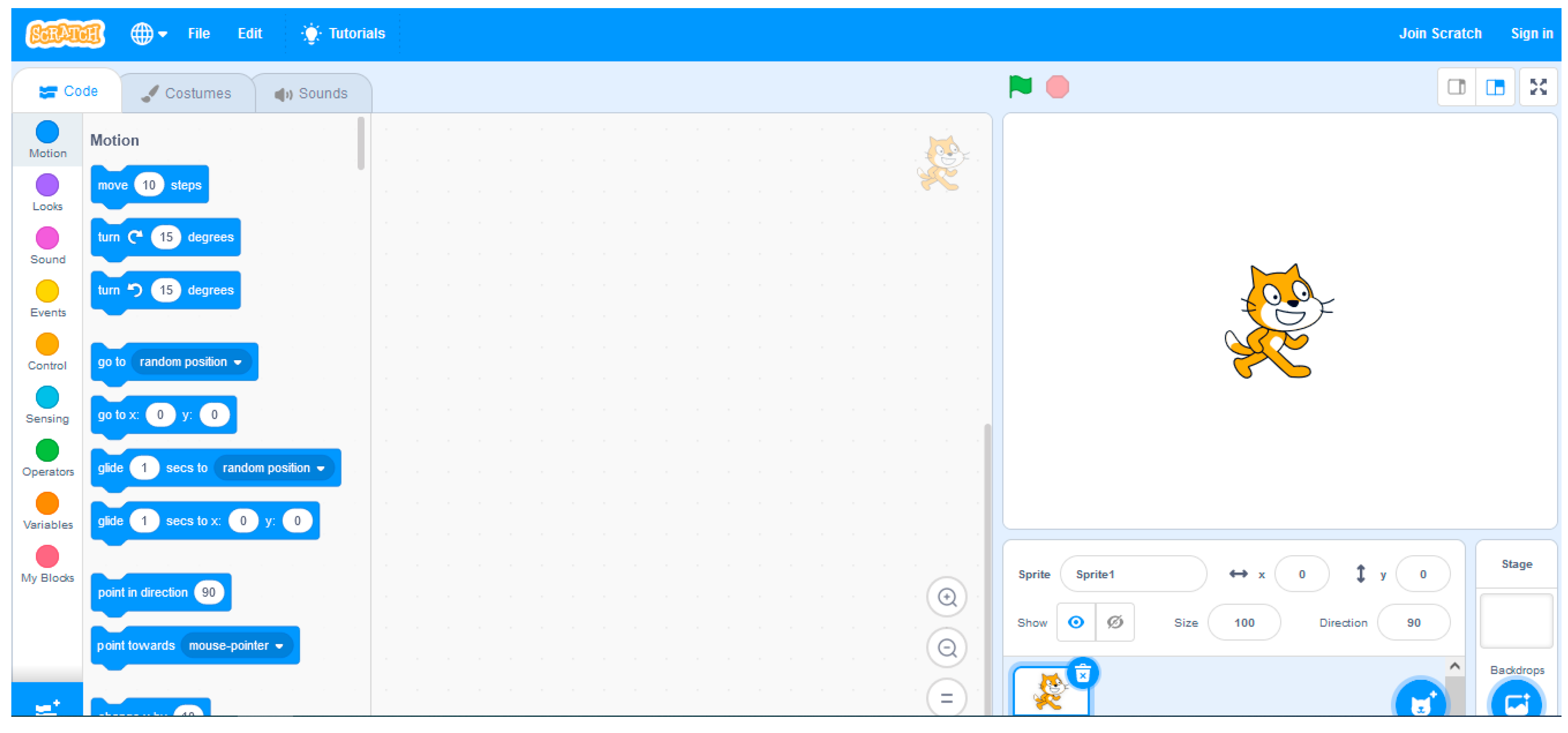Zoom in on the code workspace
This screenshot has width=1568, height=733.
pyautogui.click(x=946, y=596)
